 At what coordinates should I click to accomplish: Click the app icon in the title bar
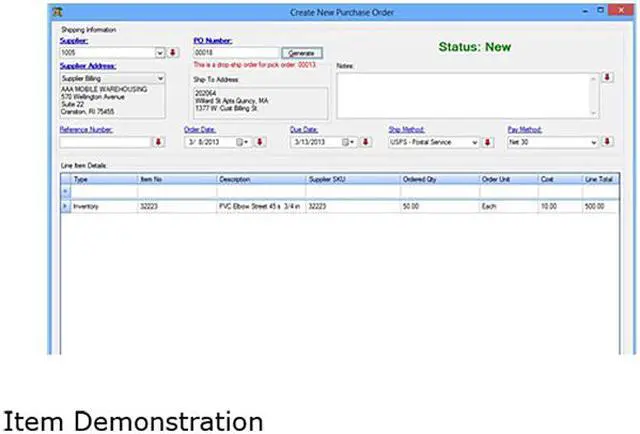(57, 13)
